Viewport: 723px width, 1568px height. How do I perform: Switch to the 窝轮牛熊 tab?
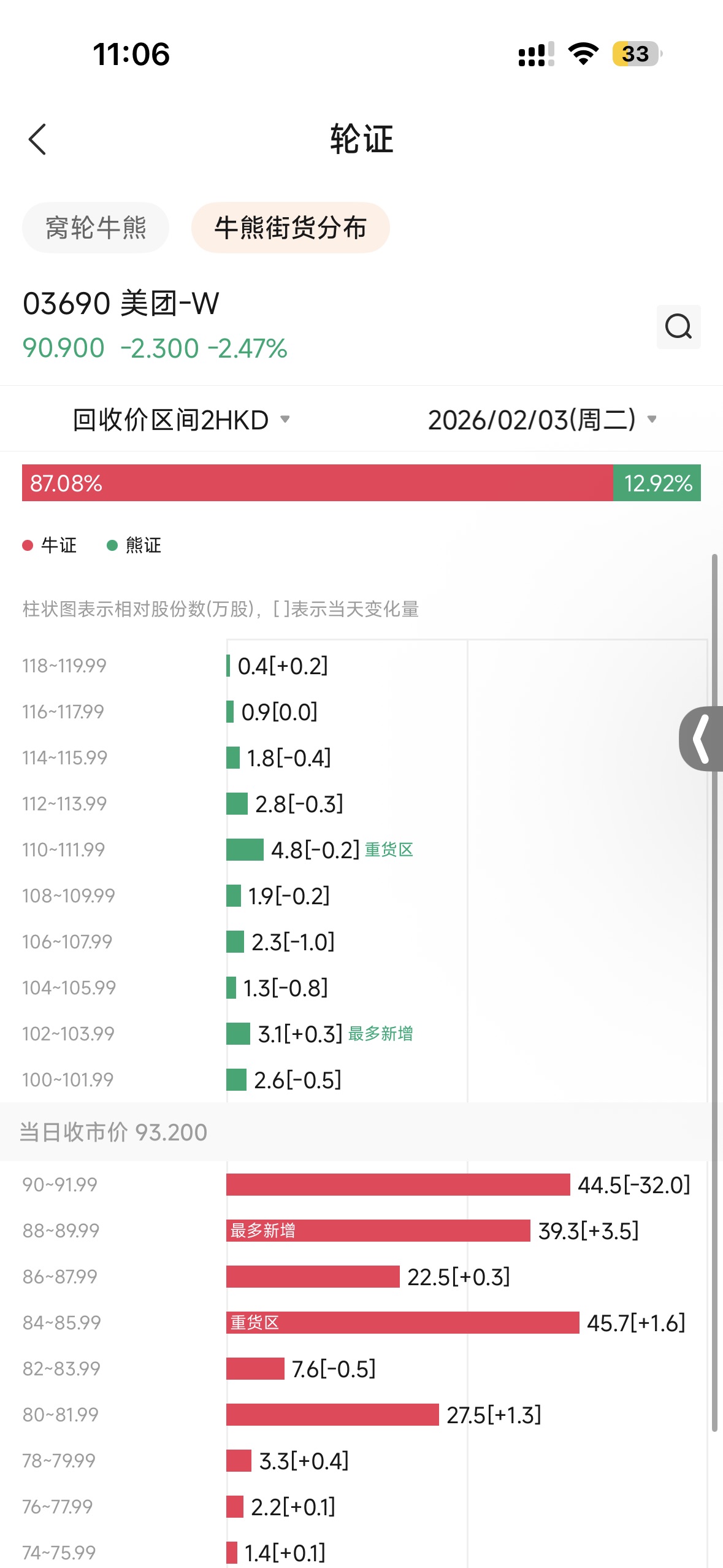point(96,228)
